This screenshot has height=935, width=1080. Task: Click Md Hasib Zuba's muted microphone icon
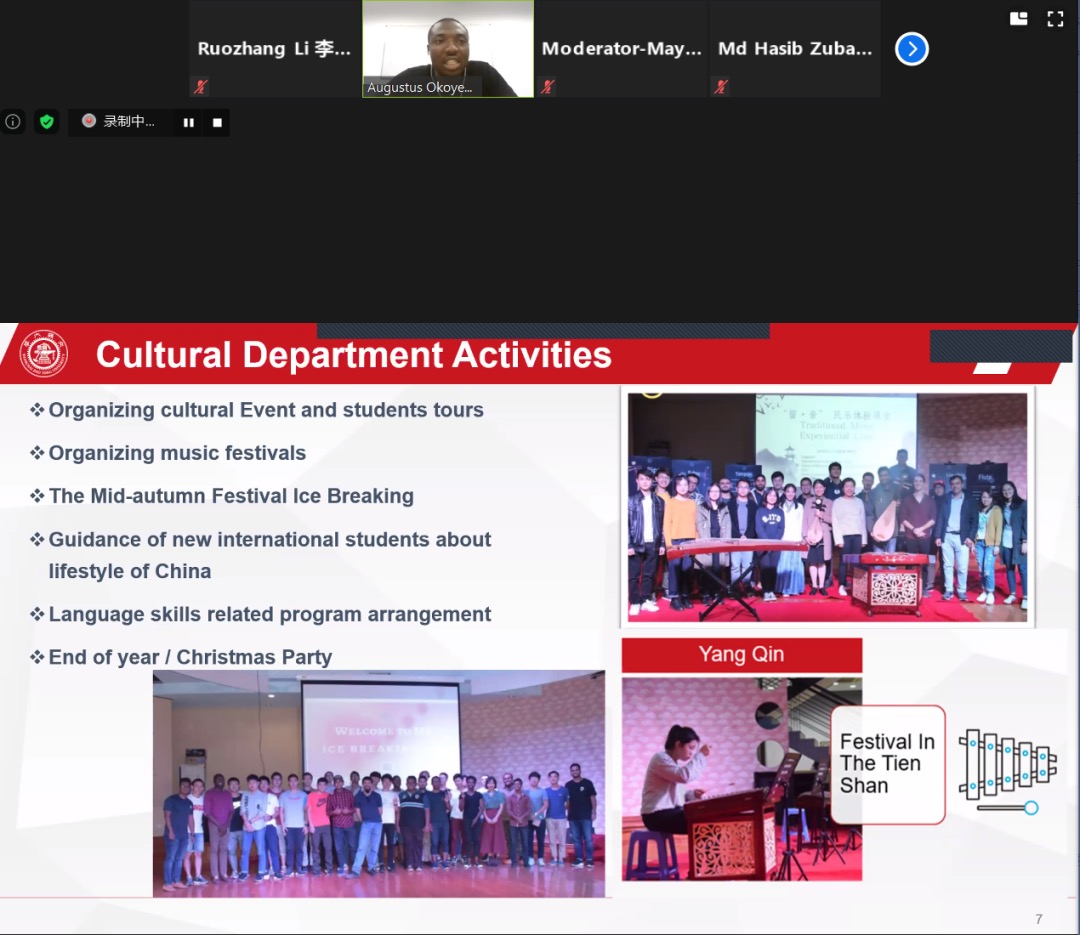(x=720, y=87)
